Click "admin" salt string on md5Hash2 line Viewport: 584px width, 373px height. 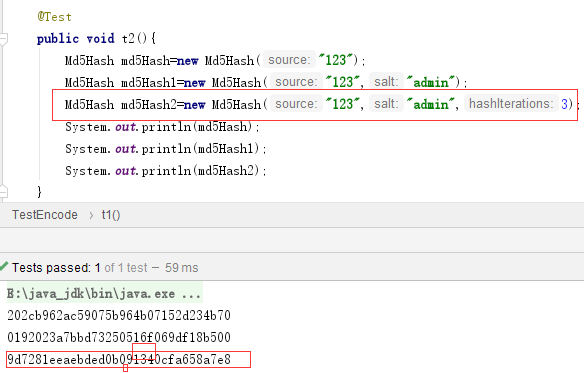pos(432,104)
